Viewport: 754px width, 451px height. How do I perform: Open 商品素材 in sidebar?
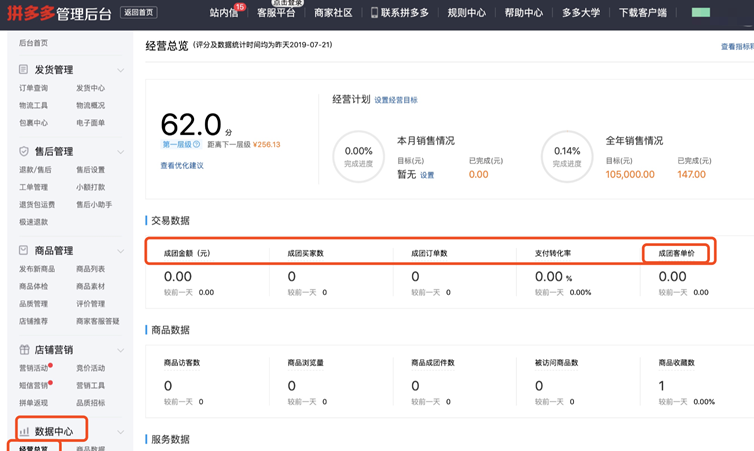pyautogui.click(x=90, y=286)
